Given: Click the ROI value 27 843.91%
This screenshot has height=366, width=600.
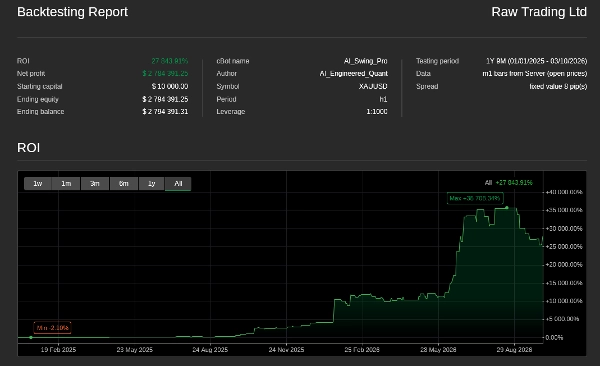Looking at the screenshot, I should [170, 61].
